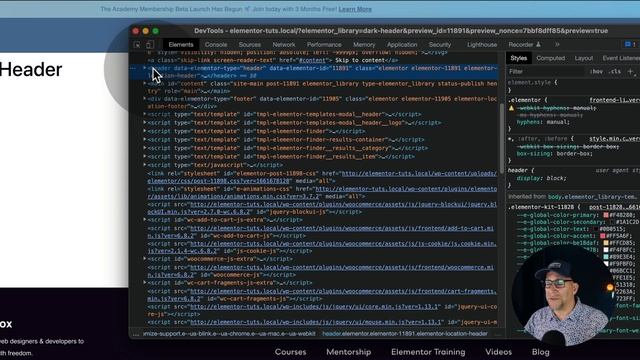Image resolution: width=640 pixels, height=360 pixels.
Task: Open the Console tab
Action: [216, 44]
